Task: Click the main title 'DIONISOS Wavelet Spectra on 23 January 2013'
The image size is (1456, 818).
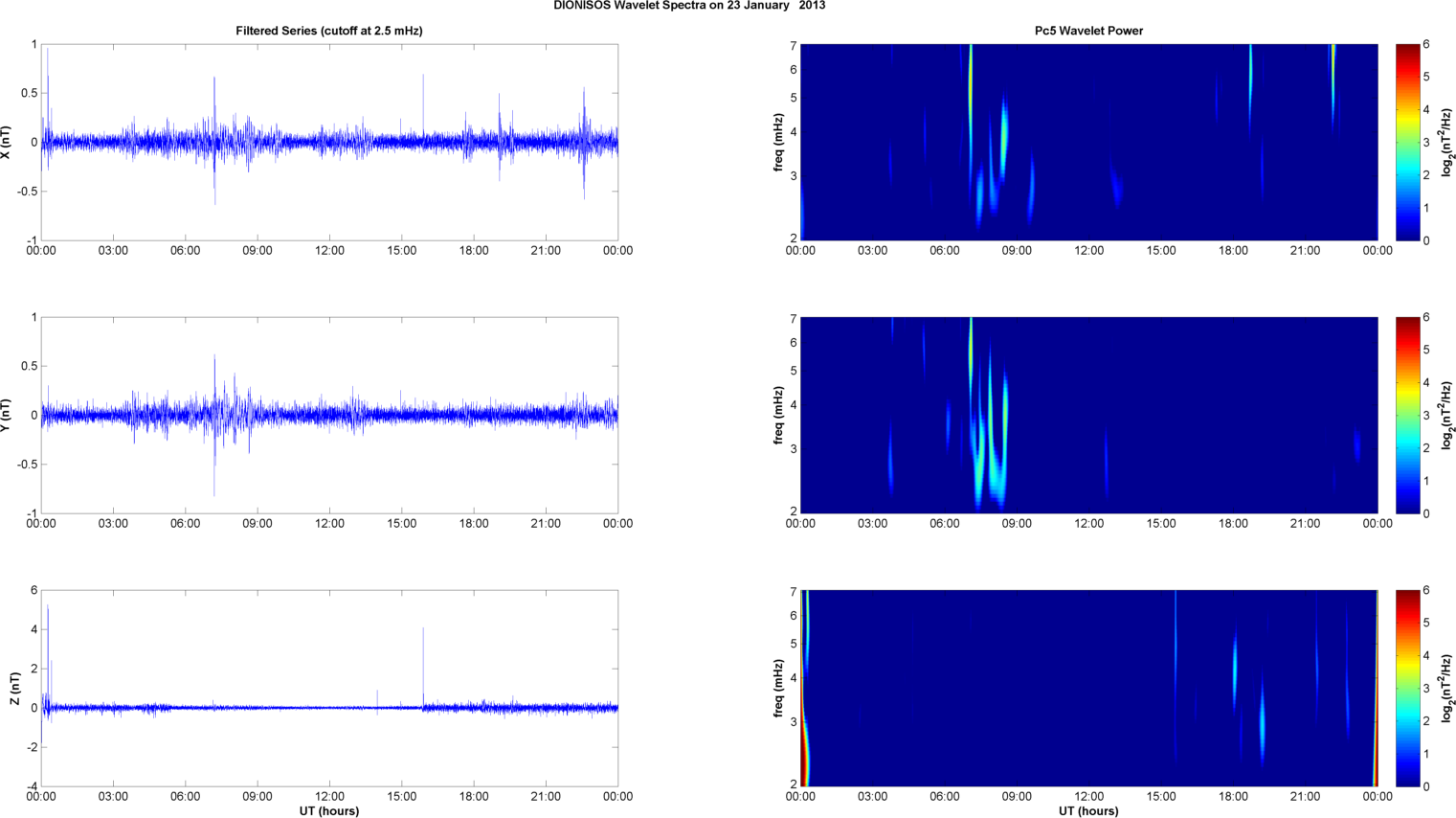Action: [689, 6]
